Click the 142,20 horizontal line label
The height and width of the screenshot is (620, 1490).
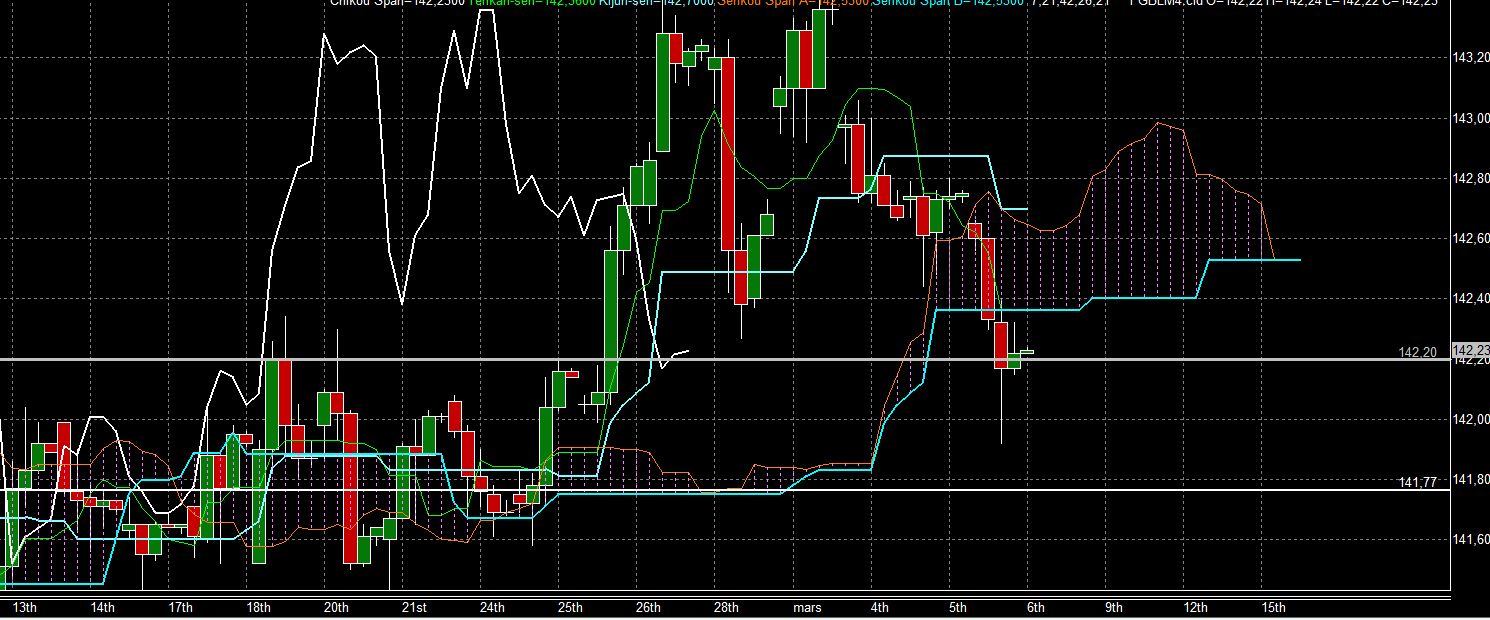point(1417,352)
